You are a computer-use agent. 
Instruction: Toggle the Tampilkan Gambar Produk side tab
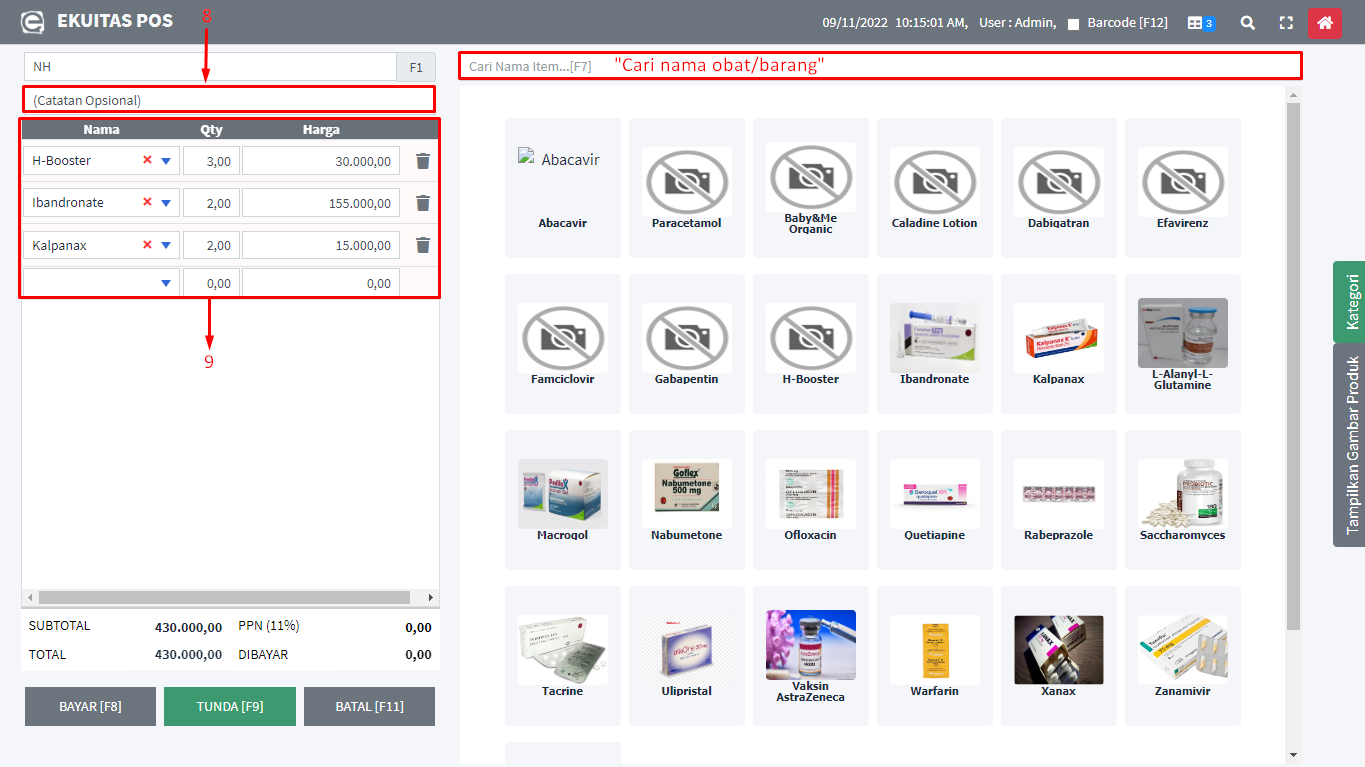[1350, 445]
